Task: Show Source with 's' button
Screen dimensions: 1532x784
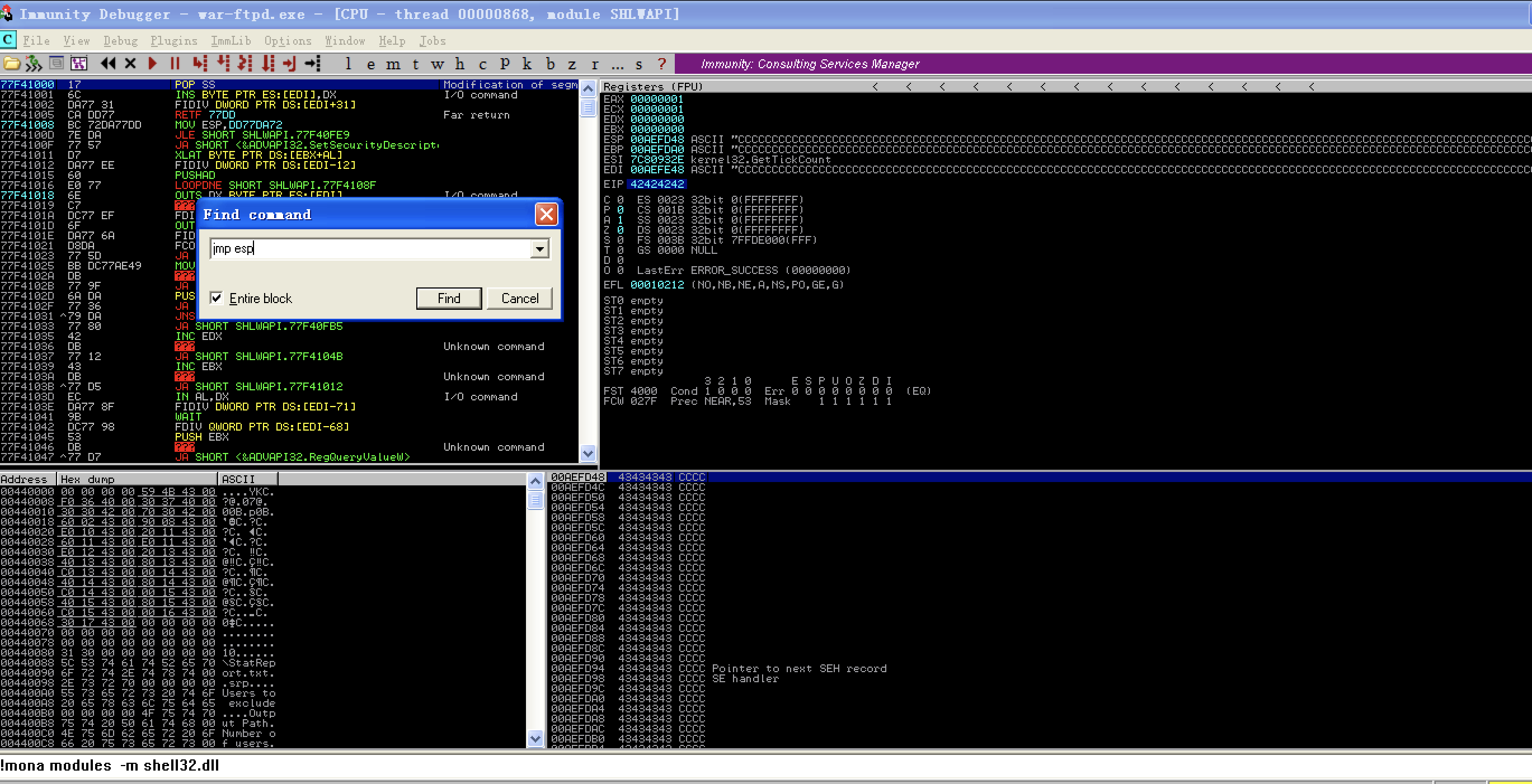Action: [x=639, y=64]
